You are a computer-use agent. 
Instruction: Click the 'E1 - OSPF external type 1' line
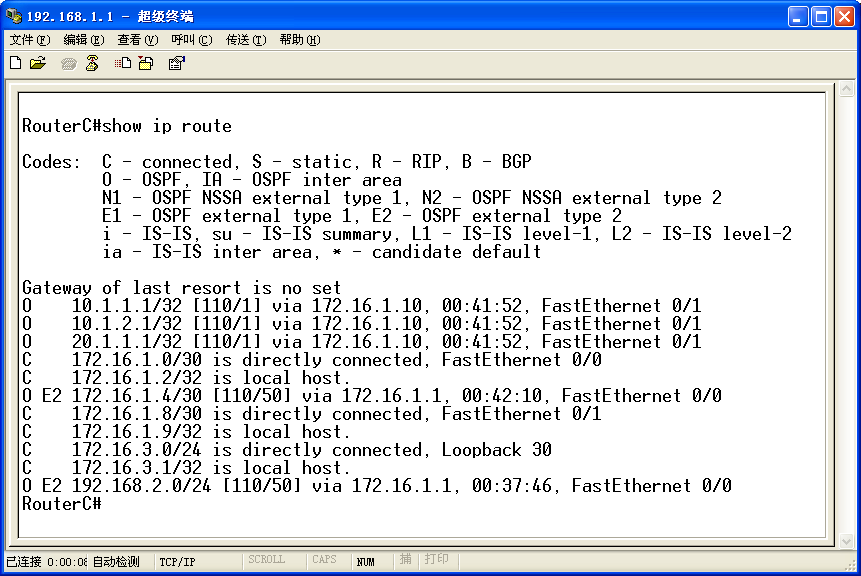point(362,216)
